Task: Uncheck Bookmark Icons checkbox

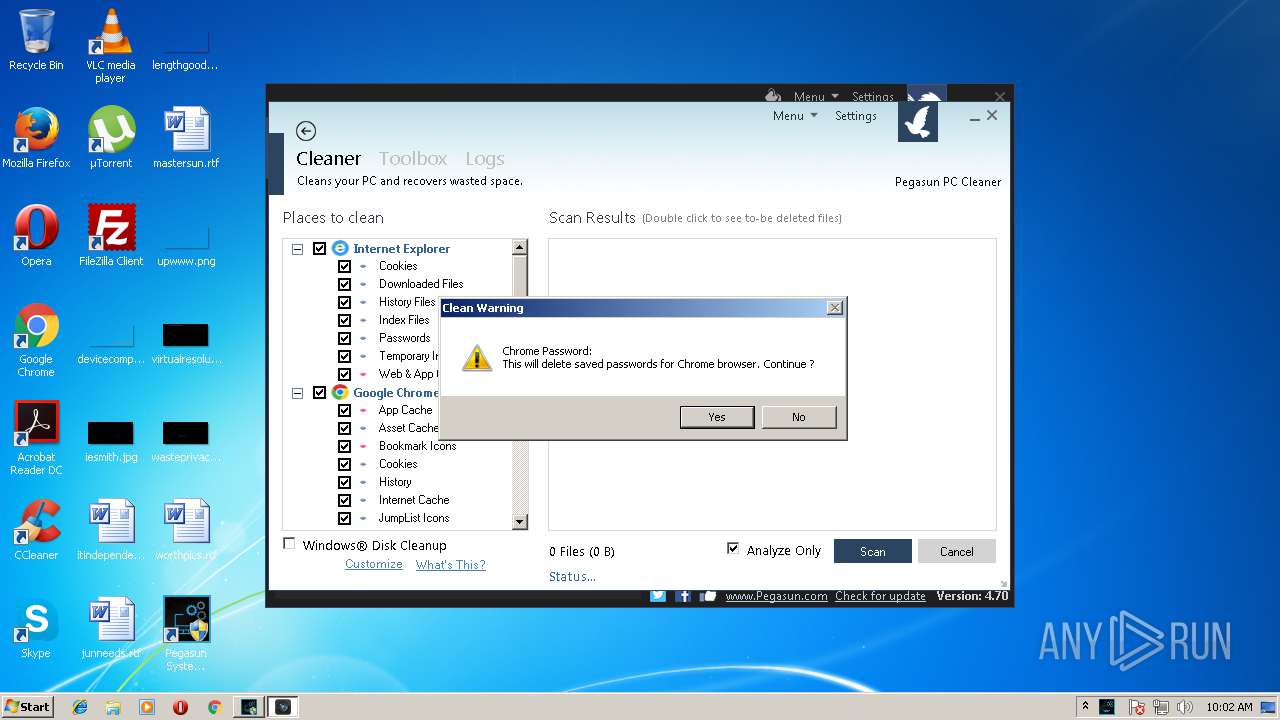Action: pyautogui.click(x=344, y=447)
